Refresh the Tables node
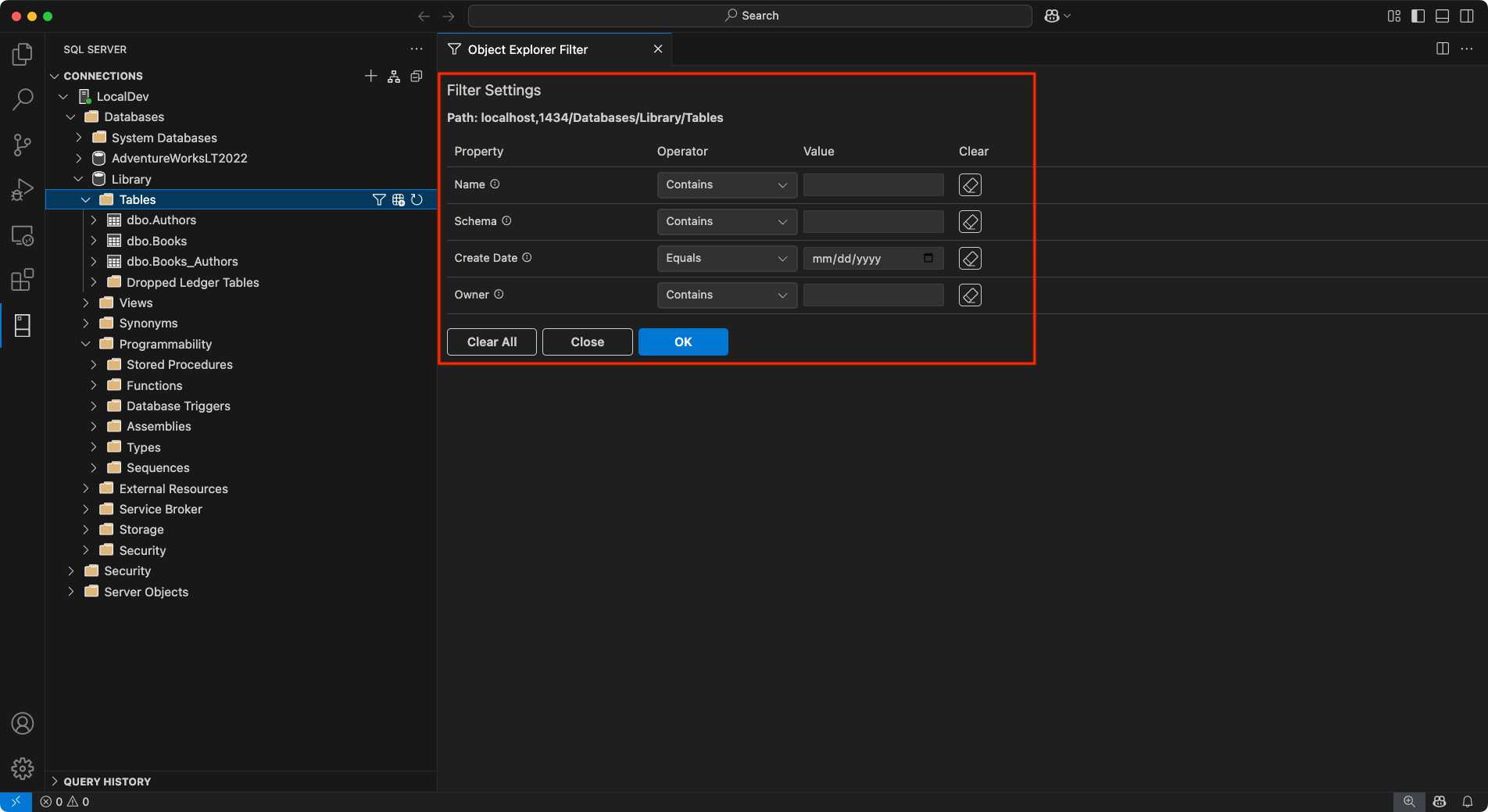 (x=417, y=199)
